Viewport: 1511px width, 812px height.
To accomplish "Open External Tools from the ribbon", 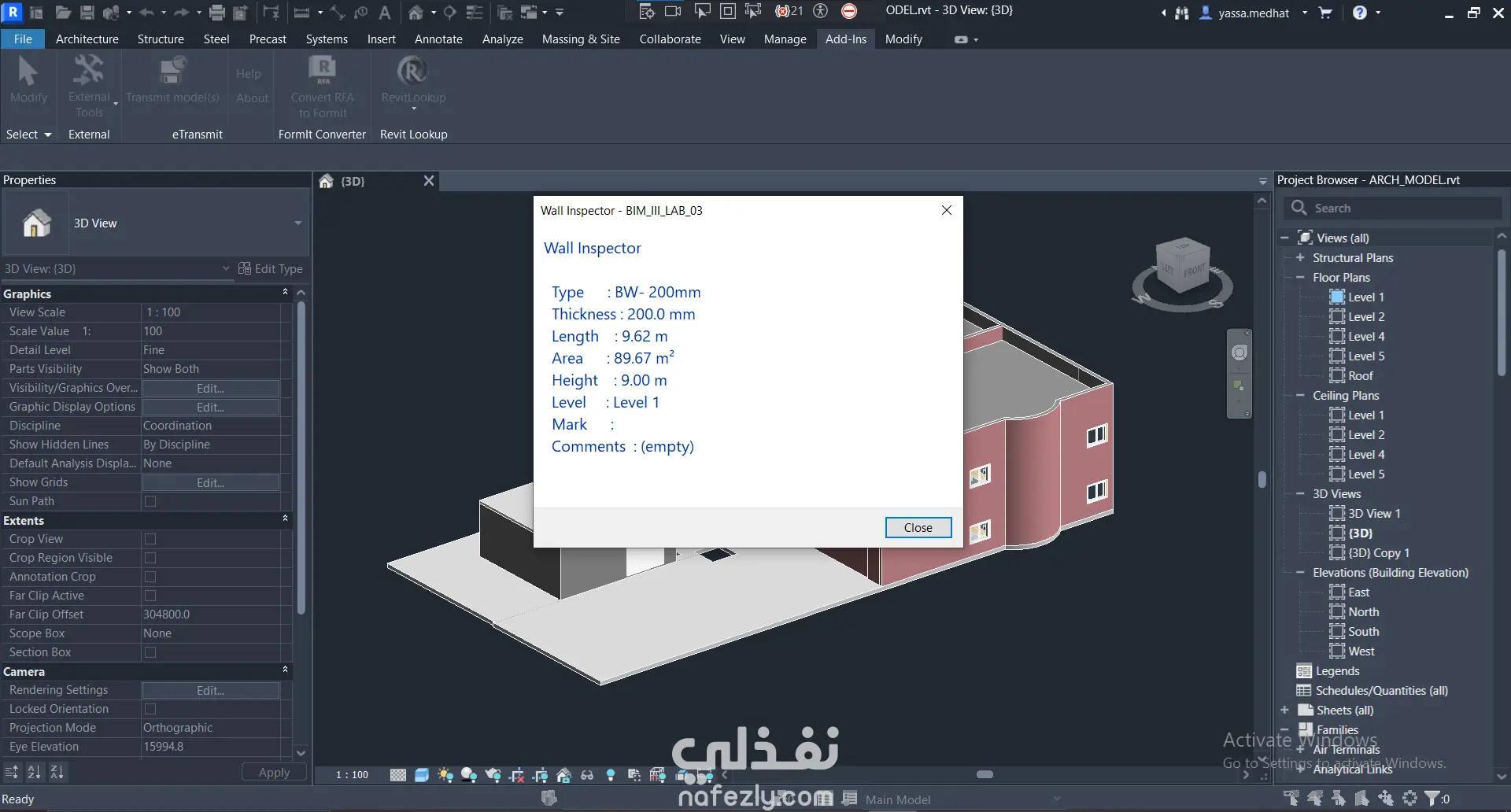I will pos(90,87).
